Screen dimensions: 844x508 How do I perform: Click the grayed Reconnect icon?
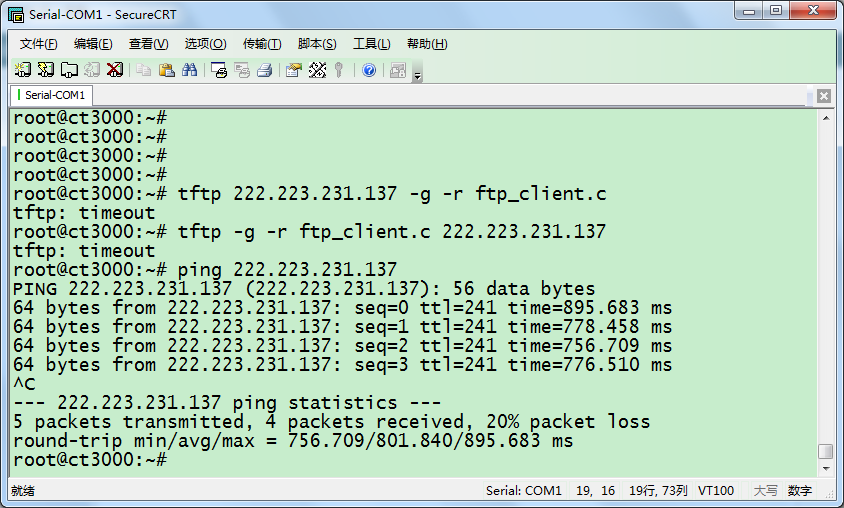pos(92,70)
